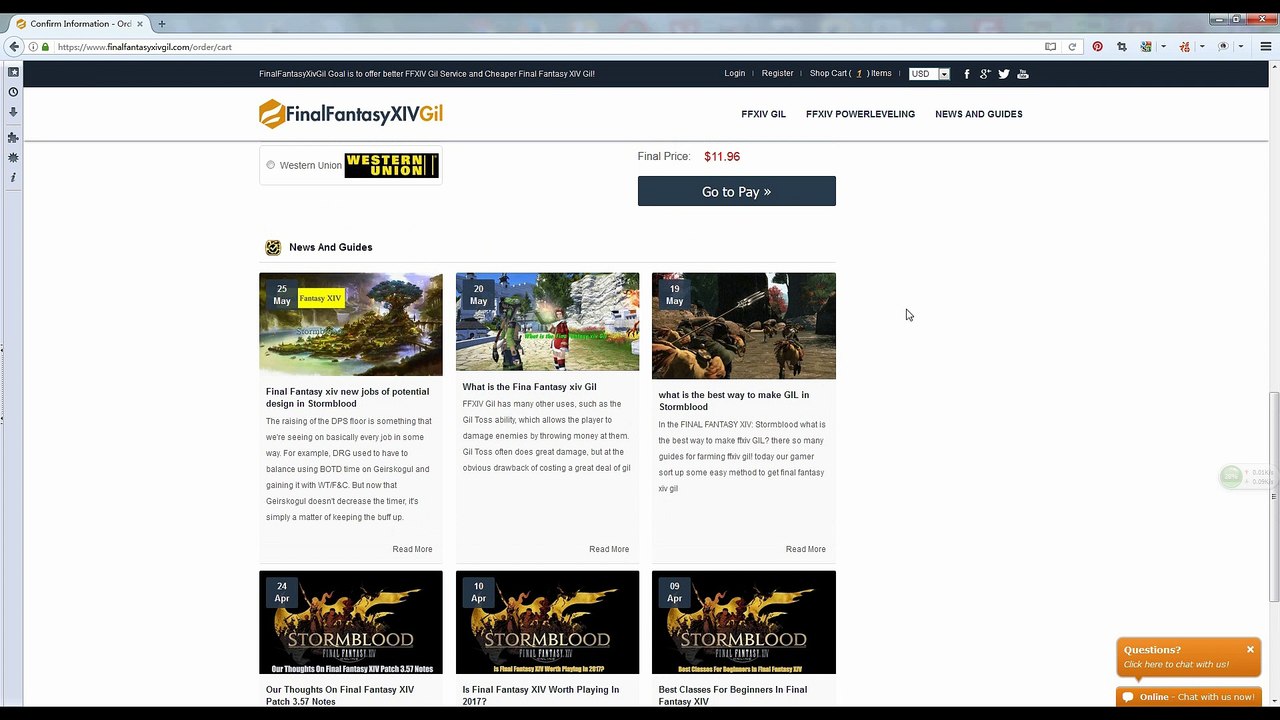The width and height of the screenshot is (1280, 720).
Task: Open a new browser tab
Action: (x=162, y=24)
